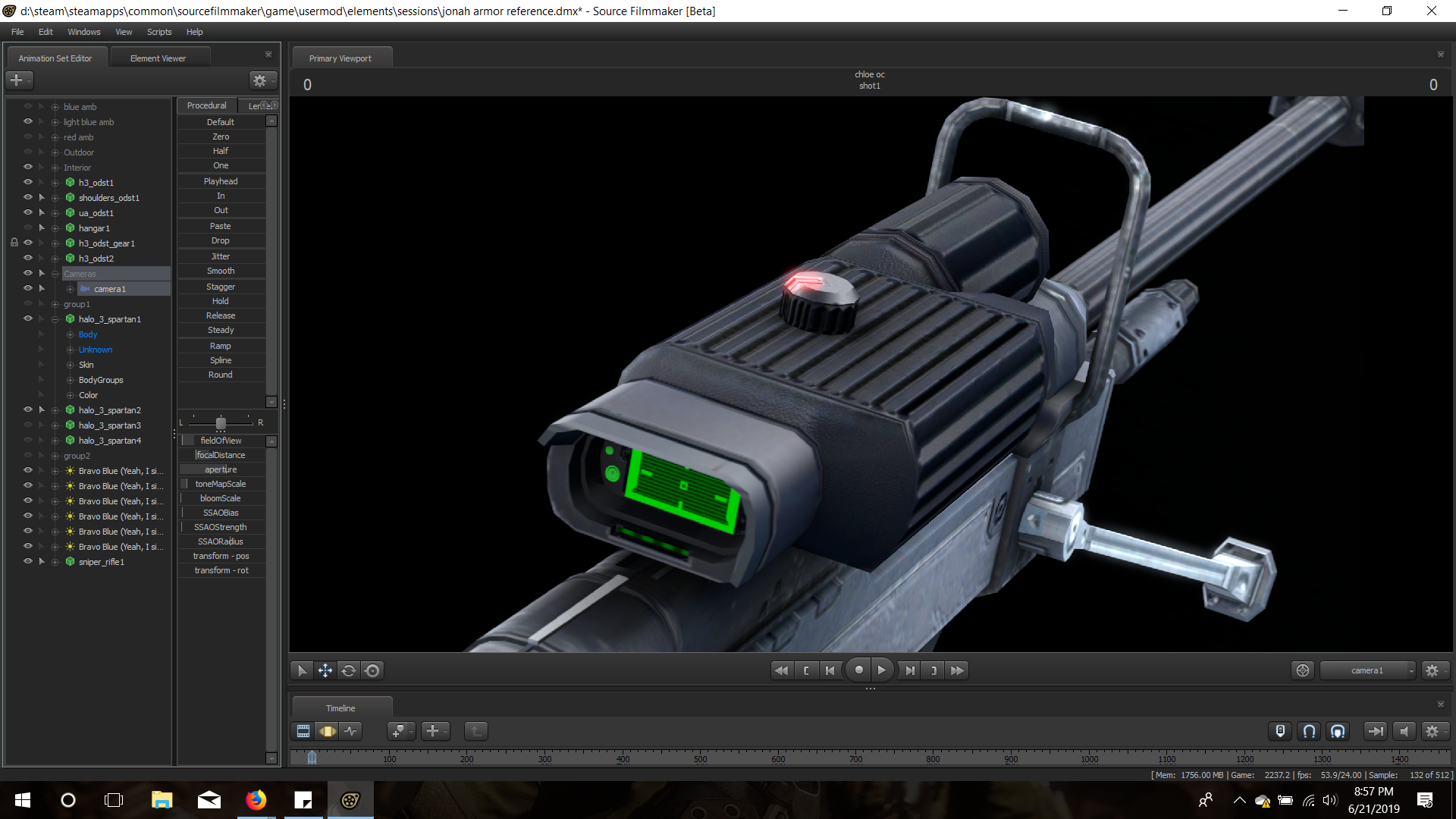This screenshot has height=819, width=1456.
Task: Apply the Smooth procedural preset
Action: tap(221, 271)
